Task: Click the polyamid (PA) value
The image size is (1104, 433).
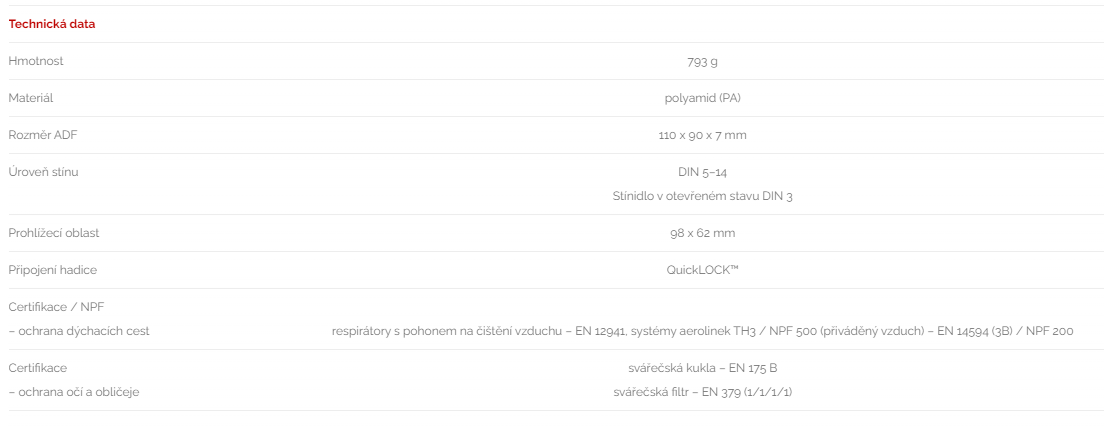Action: (x=702, y=99)
